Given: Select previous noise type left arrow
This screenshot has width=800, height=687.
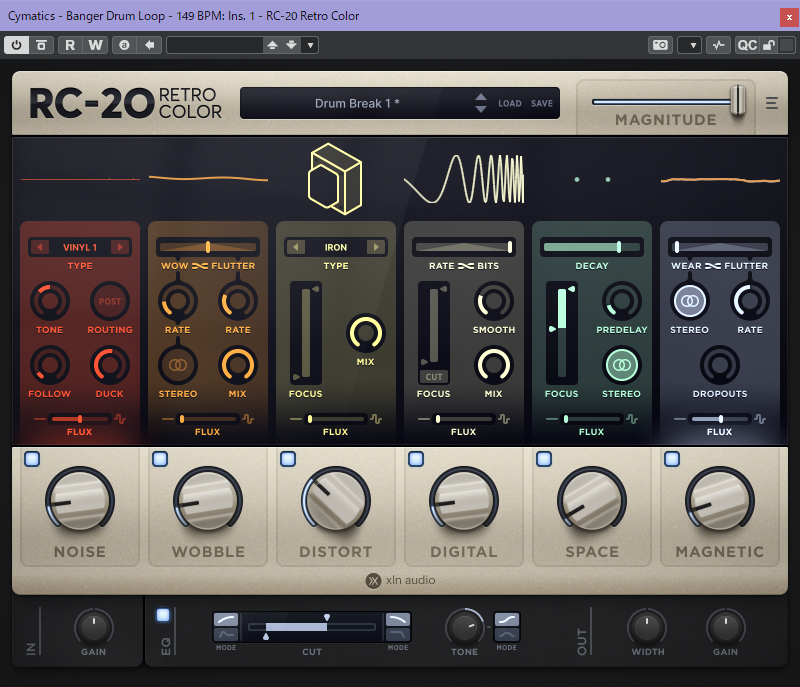Looking at the screenshot, I should tap(39, 247).
